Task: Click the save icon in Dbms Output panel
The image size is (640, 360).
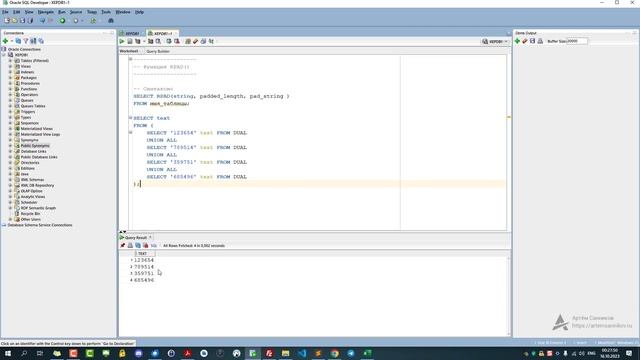Action: (532, 41)
